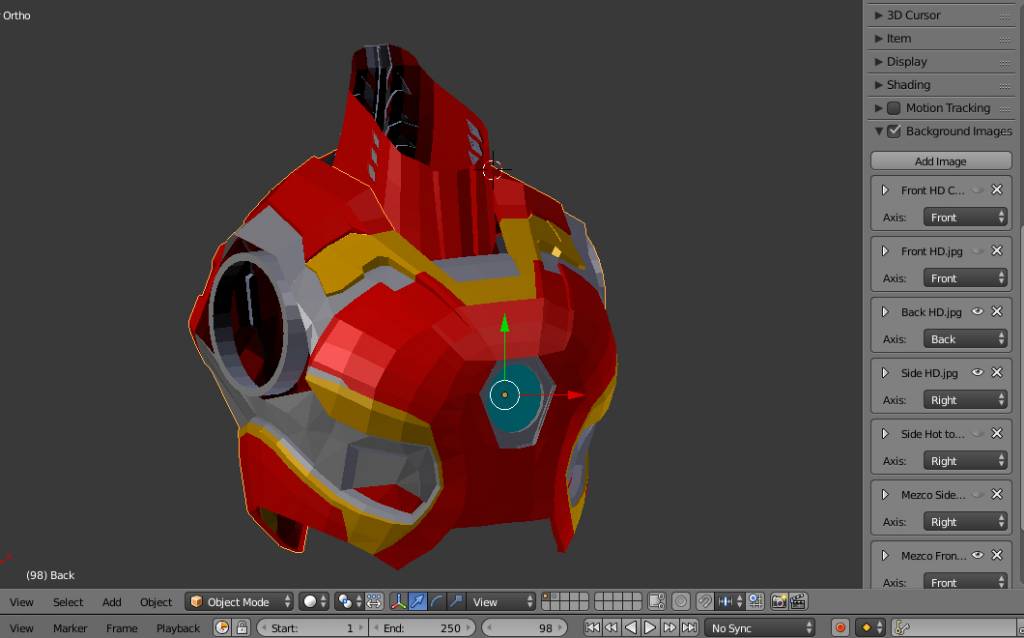
Task: Jump to previous keyframe
Action: (x=611, y=628)
